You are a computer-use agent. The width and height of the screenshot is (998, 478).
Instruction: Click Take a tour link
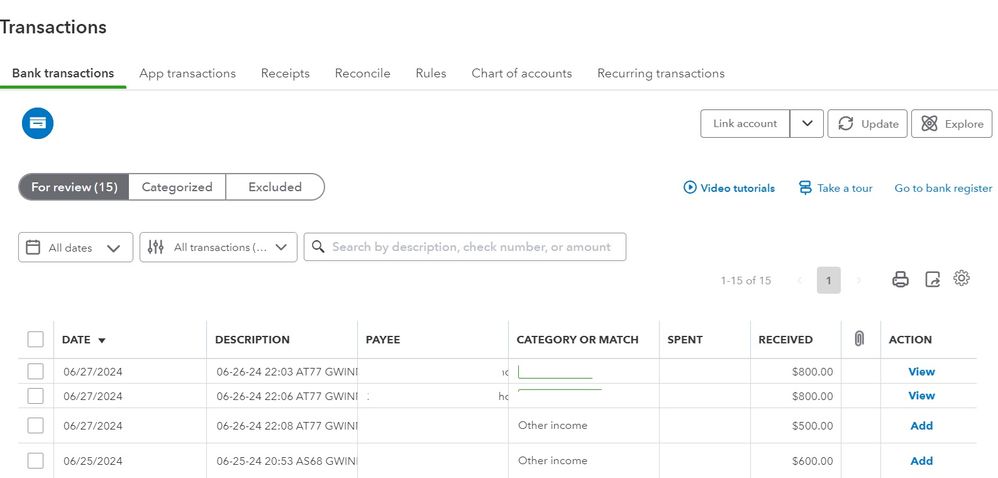coord(845,188)
